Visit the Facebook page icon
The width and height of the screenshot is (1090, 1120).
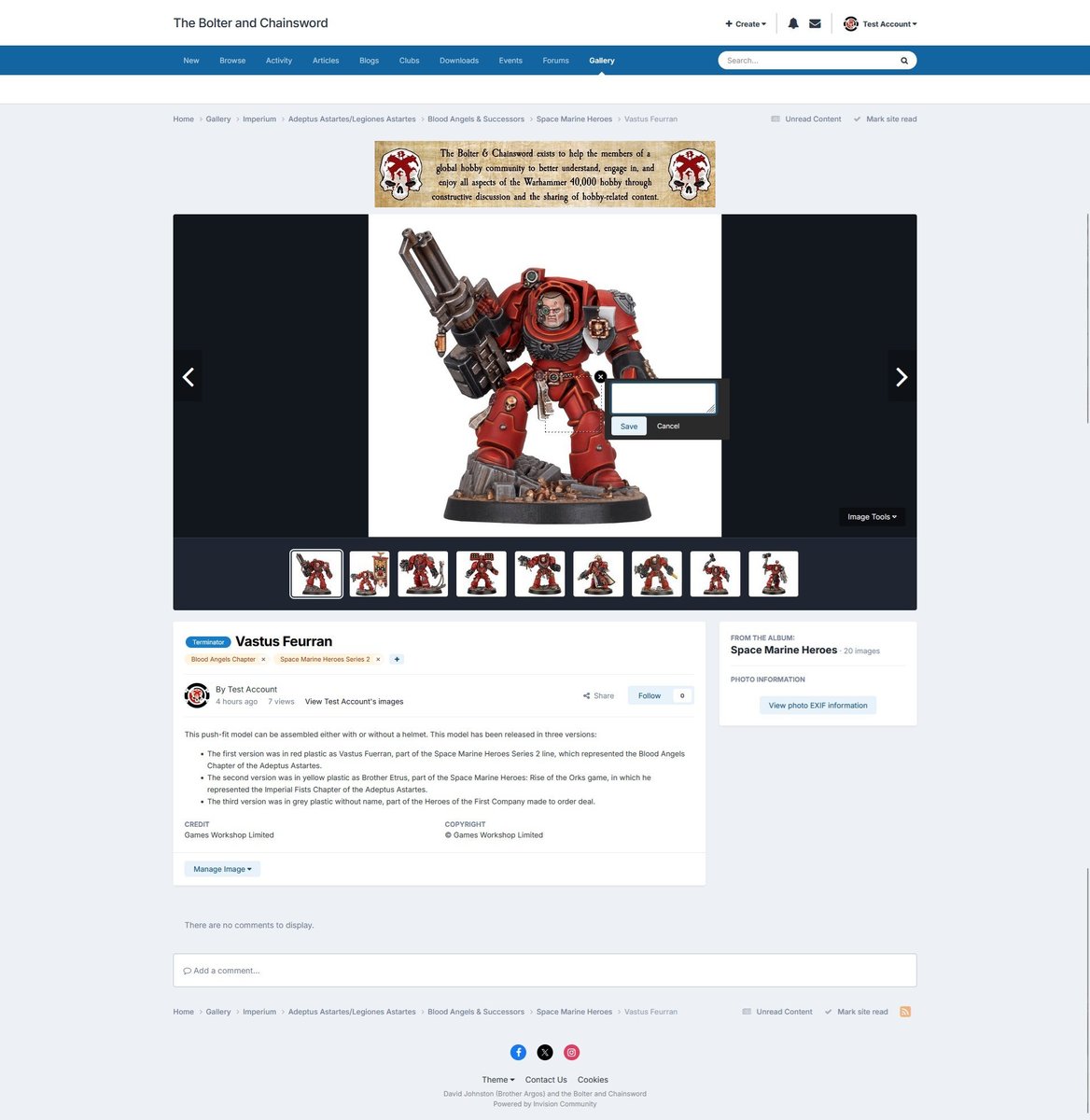[518, 1052]
